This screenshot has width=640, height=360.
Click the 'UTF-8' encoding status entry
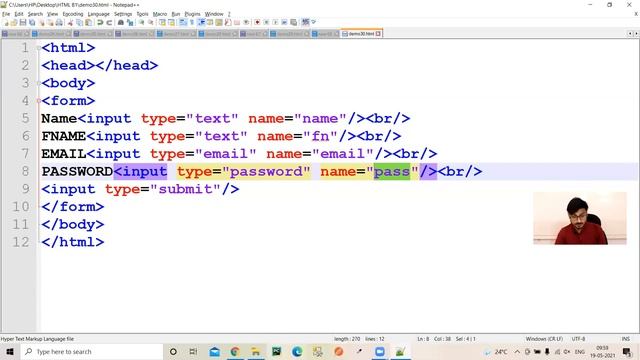coord(578,339)
